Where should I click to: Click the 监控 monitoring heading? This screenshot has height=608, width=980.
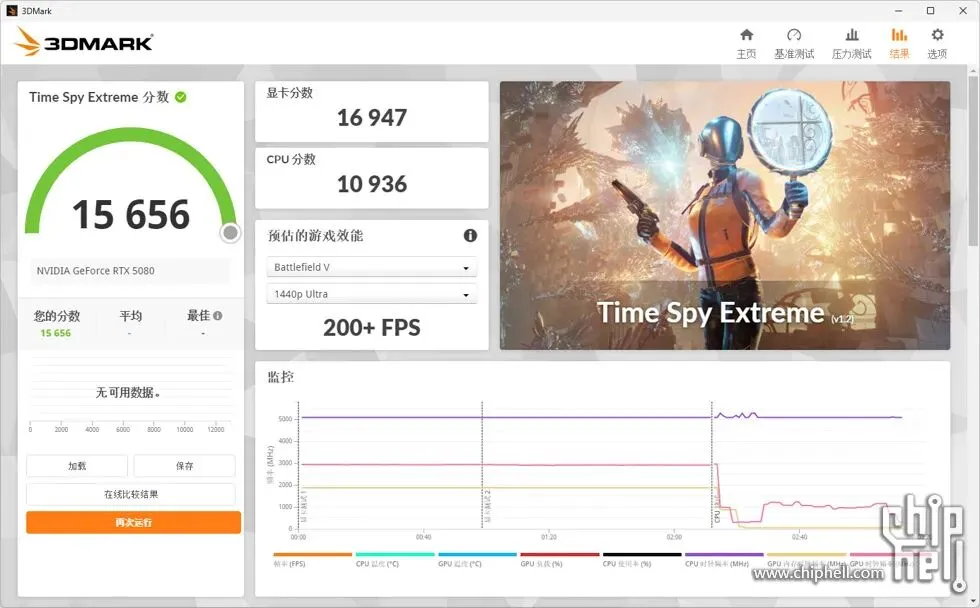click(x=281, y=377)
